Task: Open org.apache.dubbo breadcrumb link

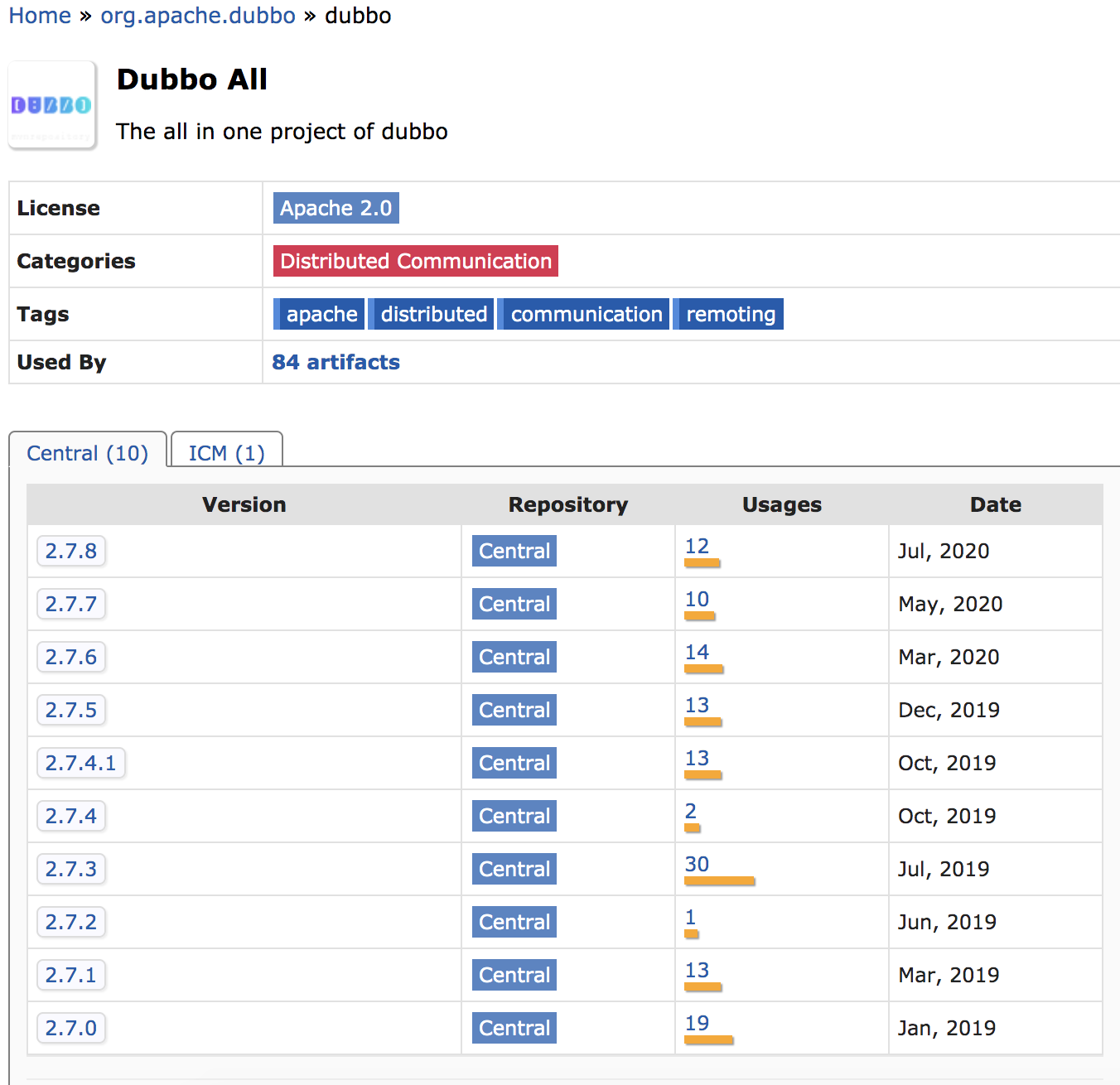Action: (198, 16)
